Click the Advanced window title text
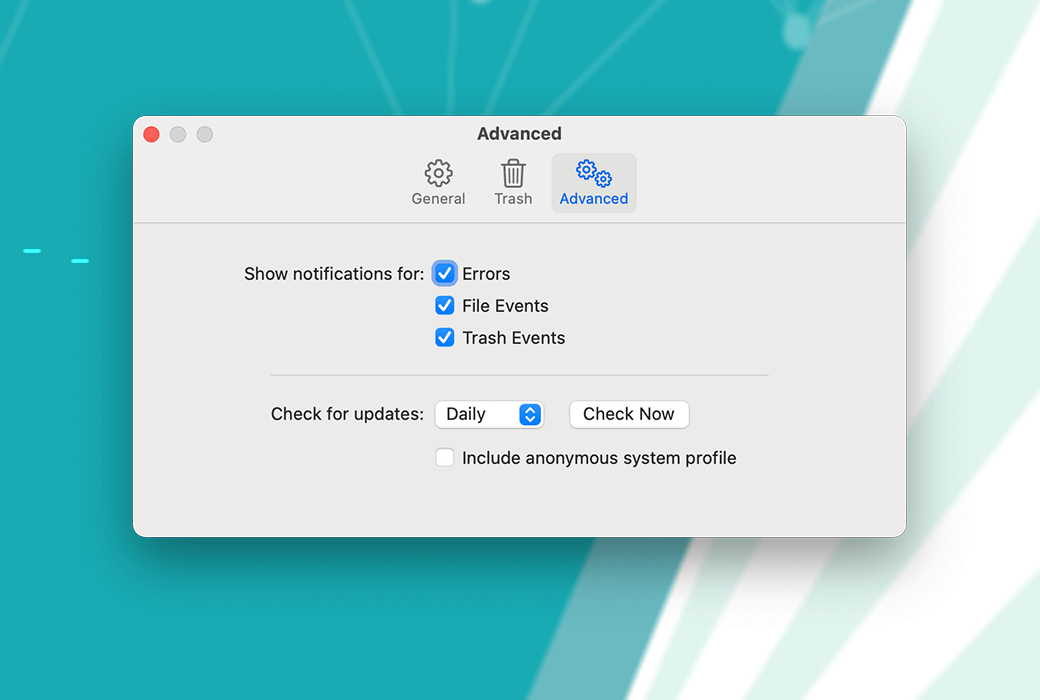 coord(519,134)
